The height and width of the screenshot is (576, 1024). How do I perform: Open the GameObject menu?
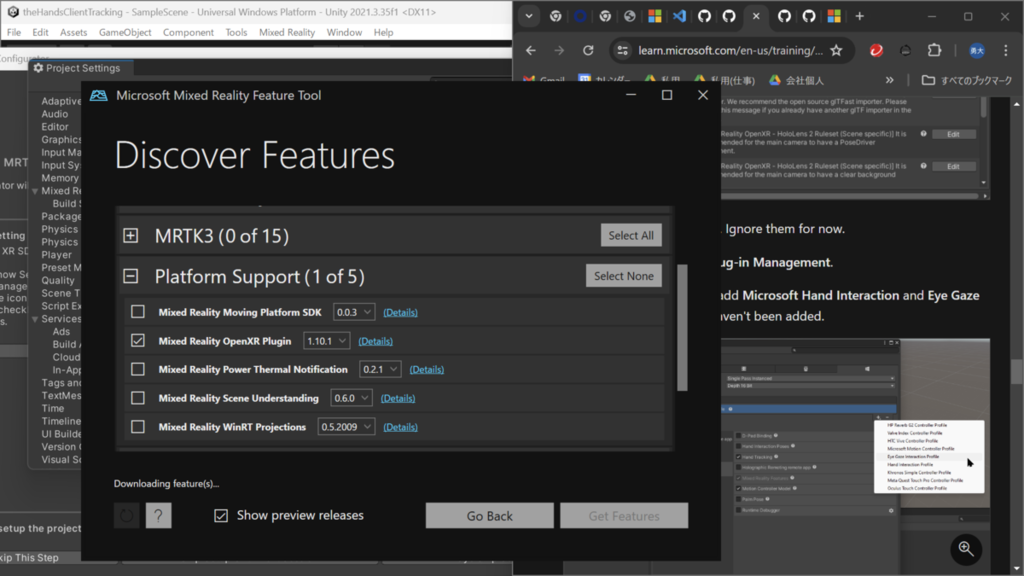pos(125,32)
